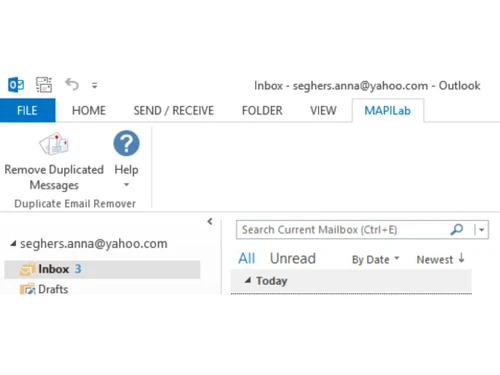Screen dimensions: 500x375
Task: Click the Undo arrow icon
Action: click(x=72, y=84)
